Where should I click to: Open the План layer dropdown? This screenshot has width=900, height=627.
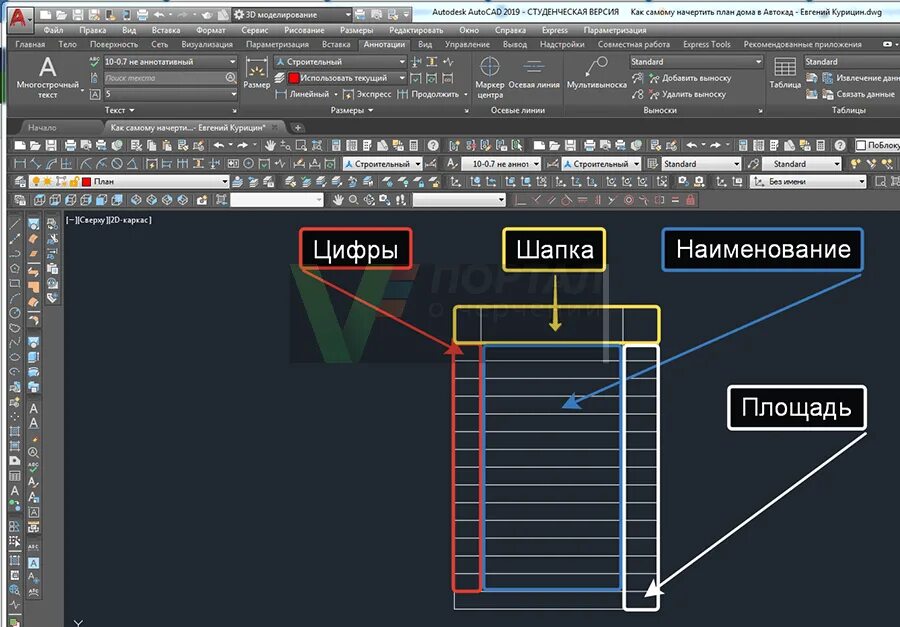(129, 182)
